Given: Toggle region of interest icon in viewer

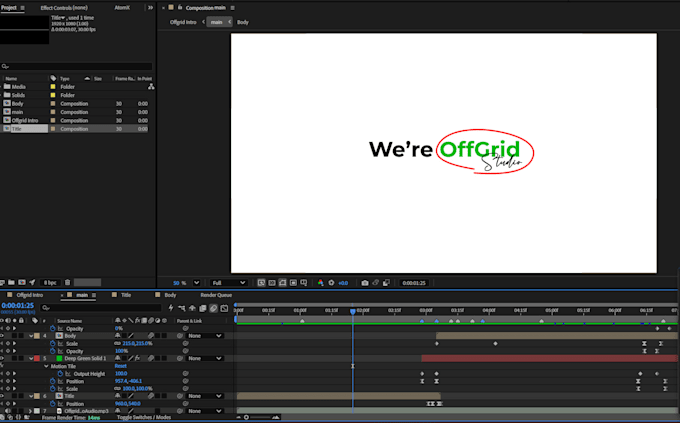Looking at the screenshot, I should 293,283.
